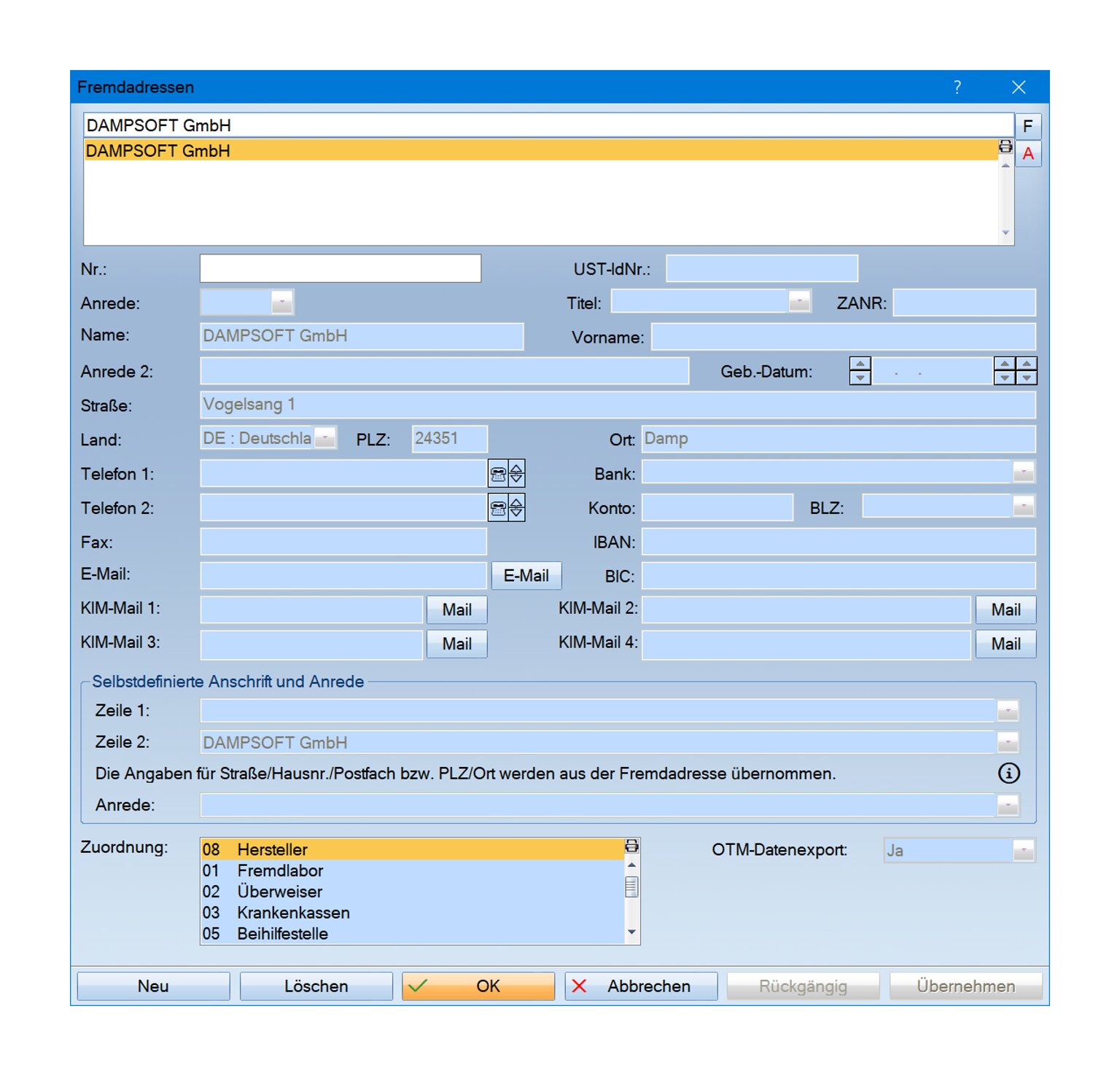Dial Telefon 2 with phone icon
The image size is (1120, 1076).
click(x=498, y=507)
